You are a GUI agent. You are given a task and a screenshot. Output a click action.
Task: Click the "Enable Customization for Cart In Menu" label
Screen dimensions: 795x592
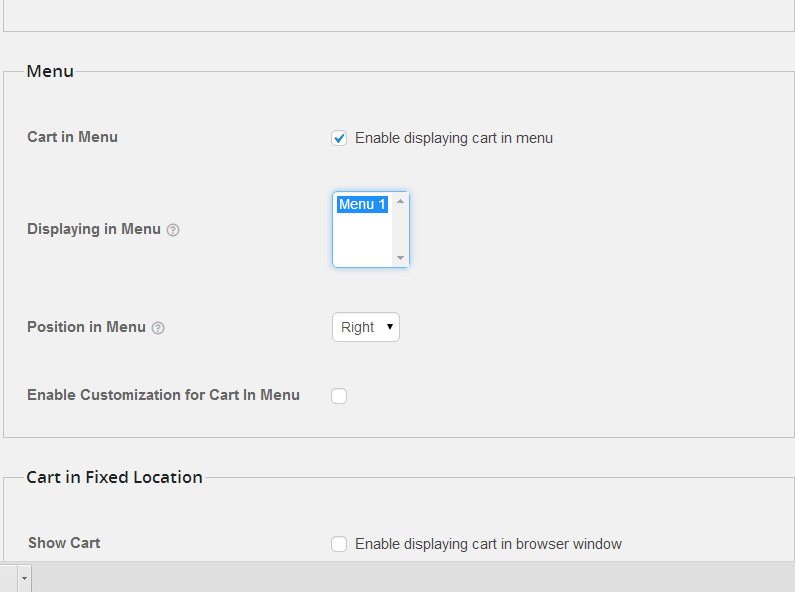point(163,395)
